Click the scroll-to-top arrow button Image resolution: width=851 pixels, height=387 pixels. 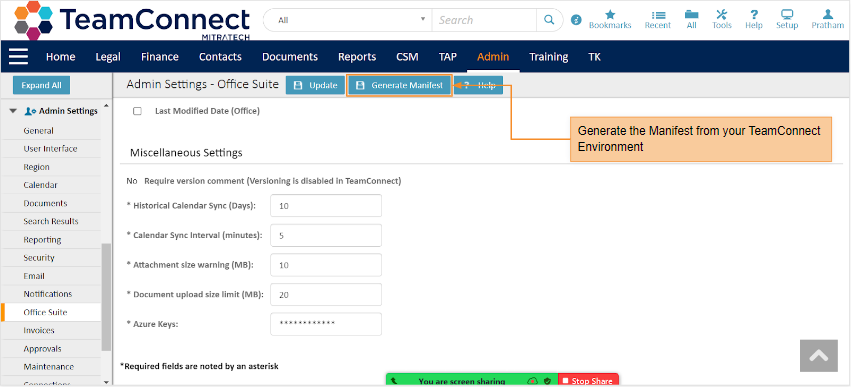click(818, 356)
